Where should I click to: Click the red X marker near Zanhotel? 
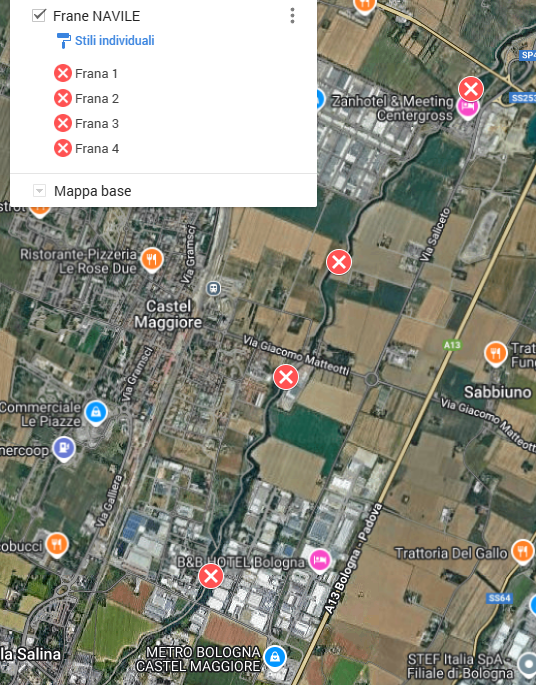click(471, 89)
